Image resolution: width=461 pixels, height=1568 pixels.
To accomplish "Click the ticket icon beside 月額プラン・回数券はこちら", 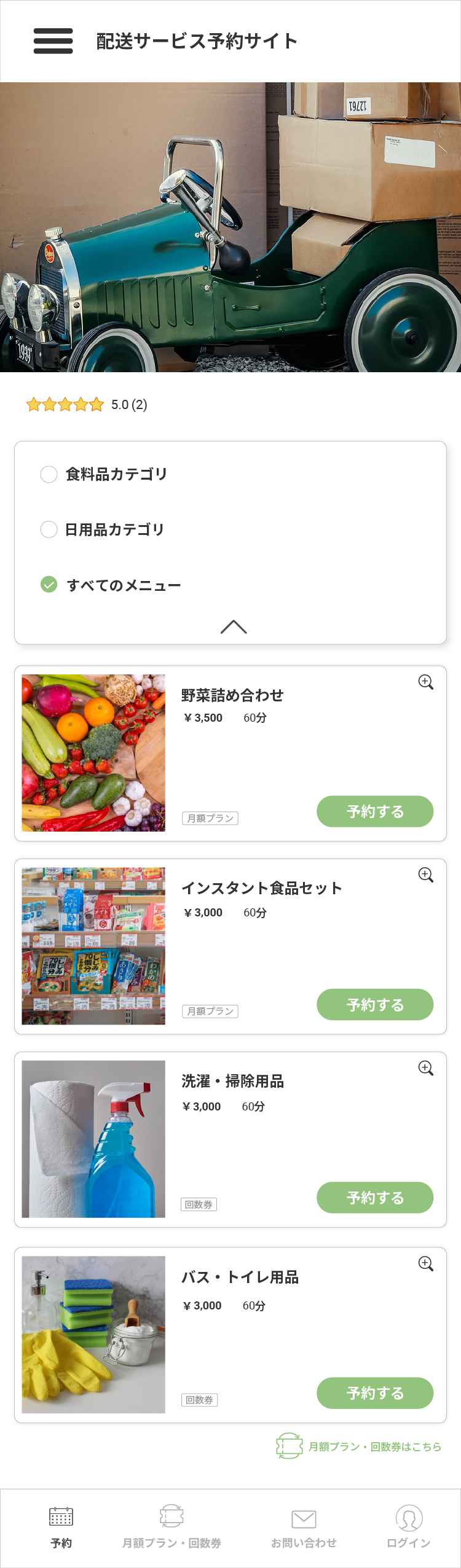I will tap(289, 1446).
